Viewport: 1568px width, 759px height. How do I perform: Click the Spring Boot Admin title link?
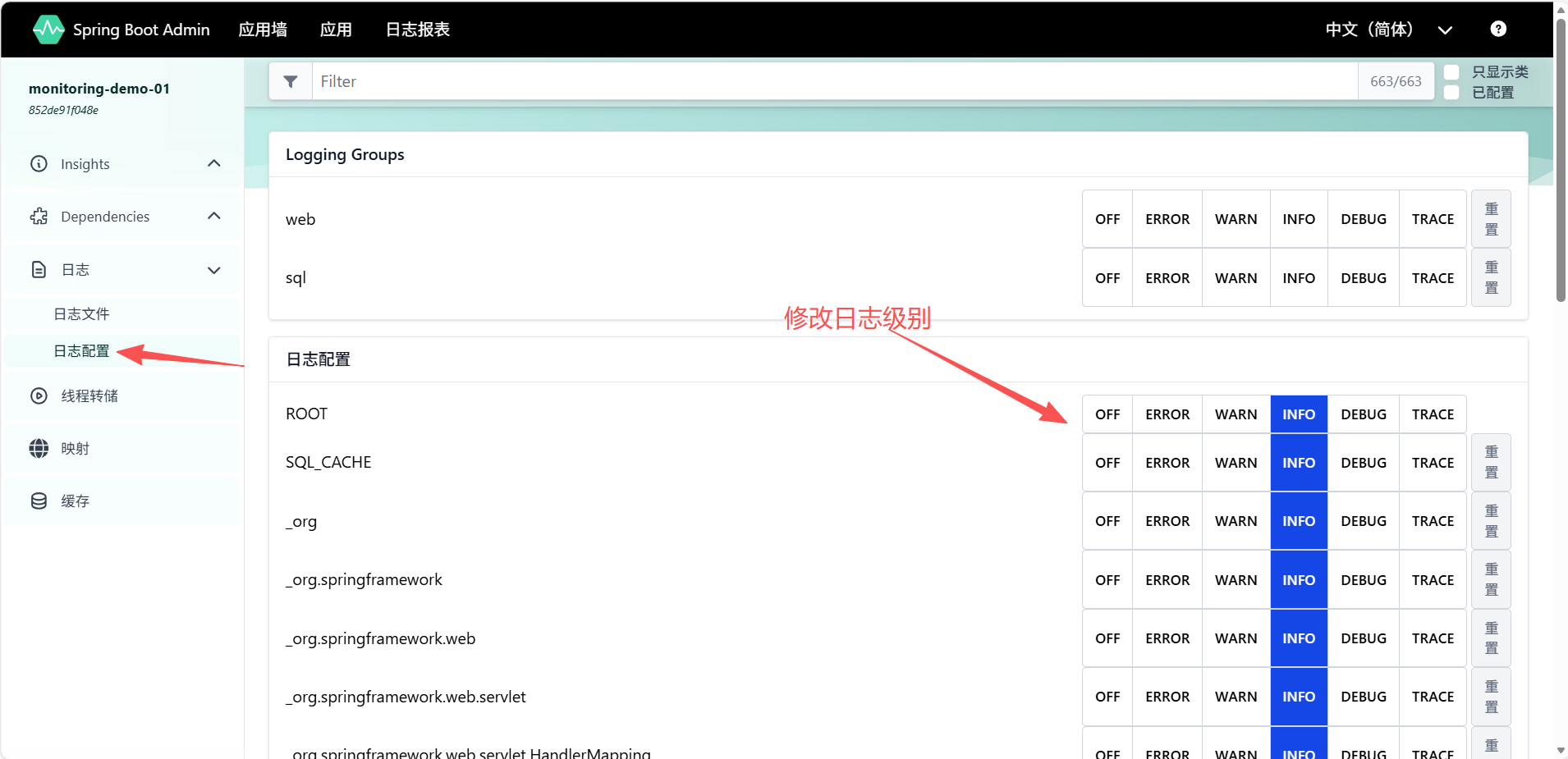tap(141, 30)
